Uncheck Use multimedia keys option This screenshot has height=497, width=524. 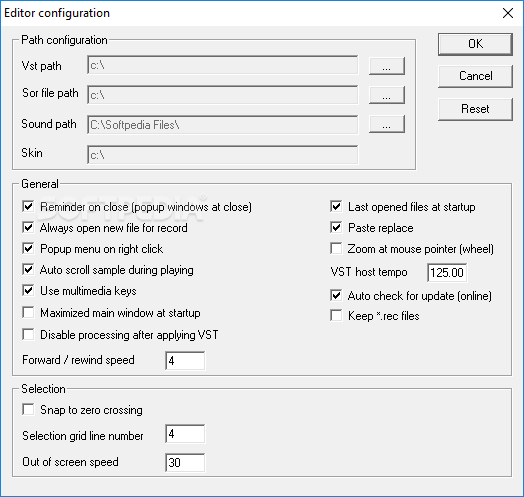(x=28, y=290)
